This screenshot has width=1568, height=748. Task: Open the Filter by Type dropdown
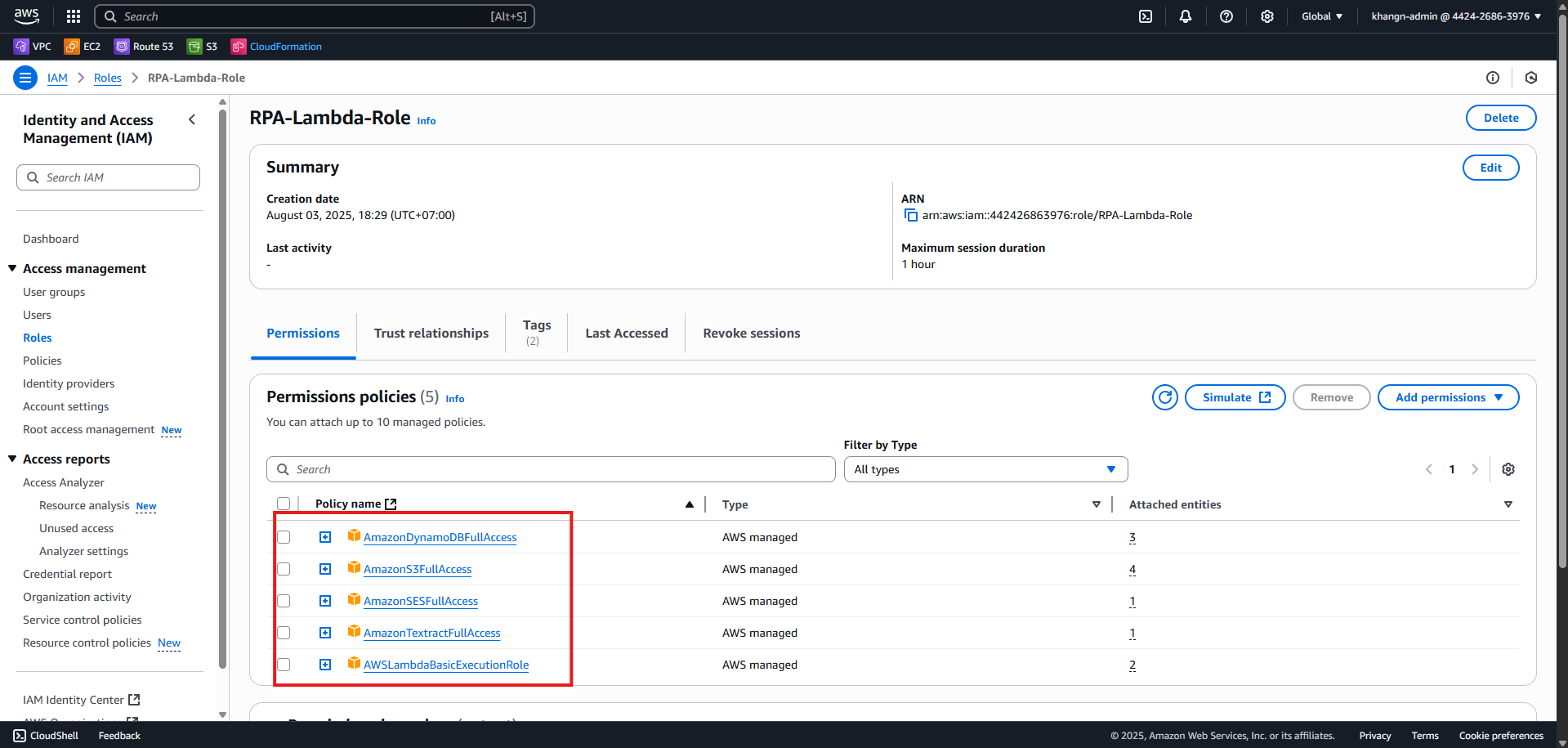[x=985, y=469]
